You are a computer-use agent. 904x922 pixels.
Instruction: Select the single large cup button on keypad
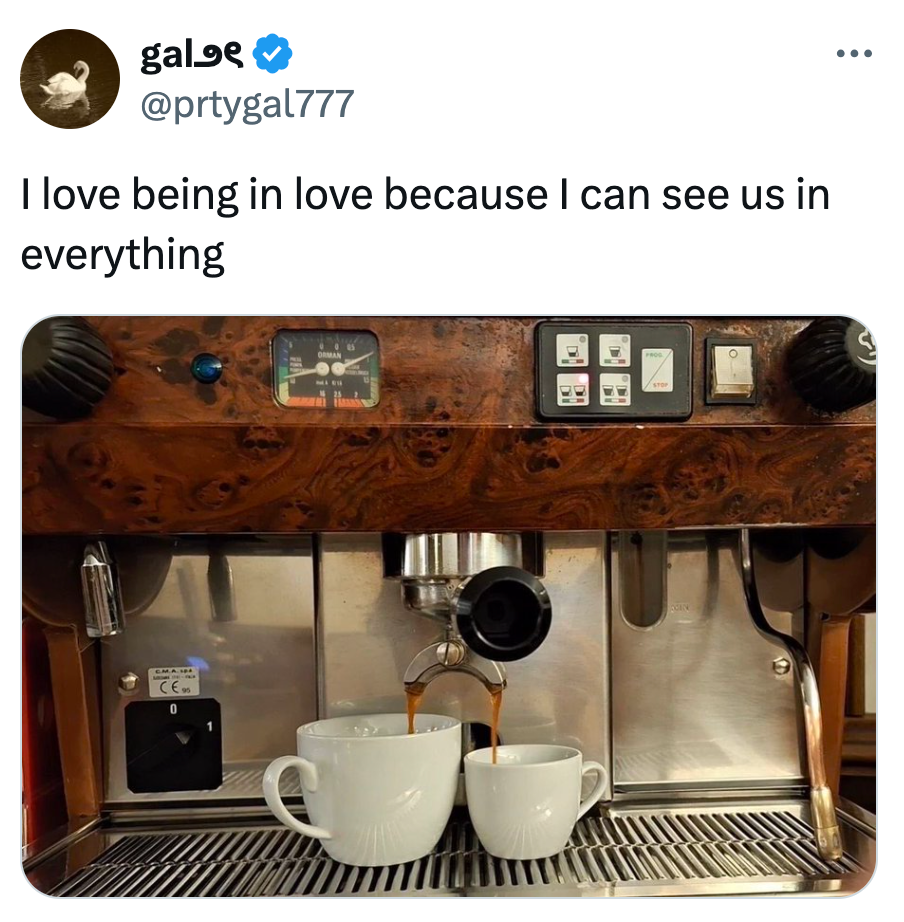tap(615, 350)
